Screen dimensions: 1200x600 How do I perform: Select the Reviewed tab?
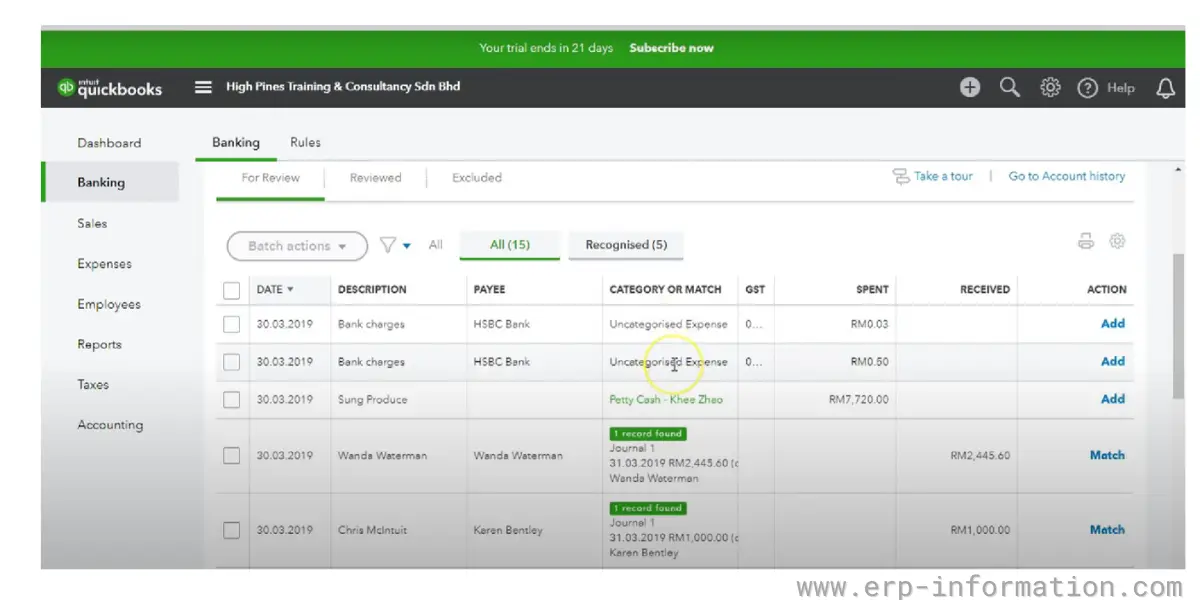click(x=375, y=177)
